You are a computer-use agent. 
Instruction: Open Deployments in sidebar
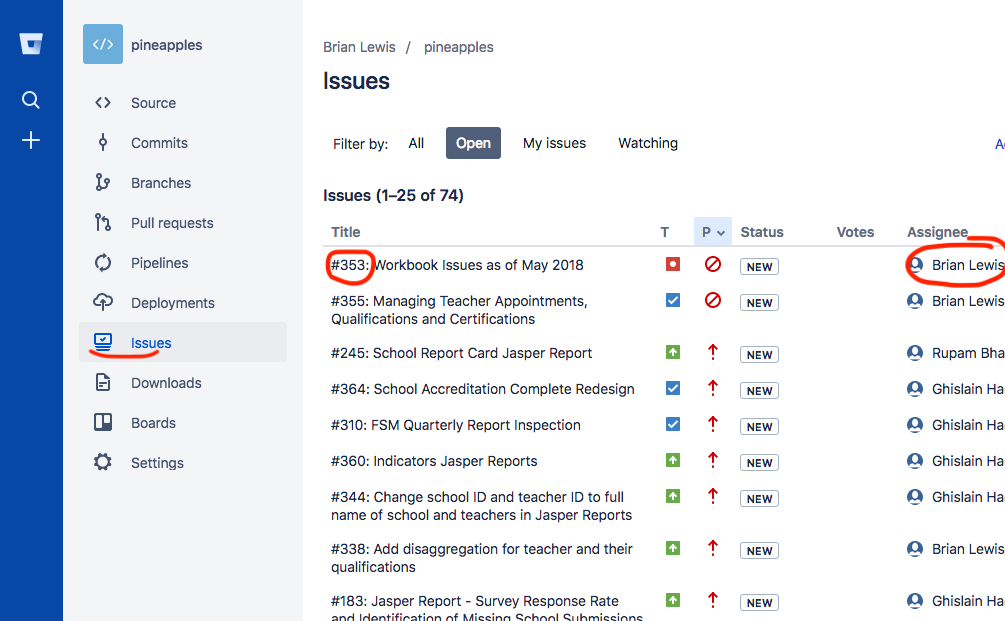pos(172,303)
